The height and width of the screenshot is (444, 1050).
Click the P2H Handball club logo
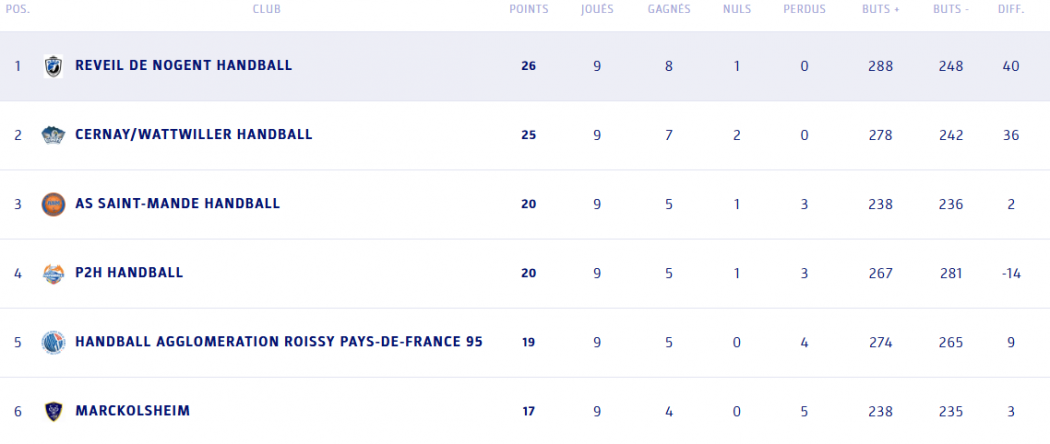pos(52,273)
